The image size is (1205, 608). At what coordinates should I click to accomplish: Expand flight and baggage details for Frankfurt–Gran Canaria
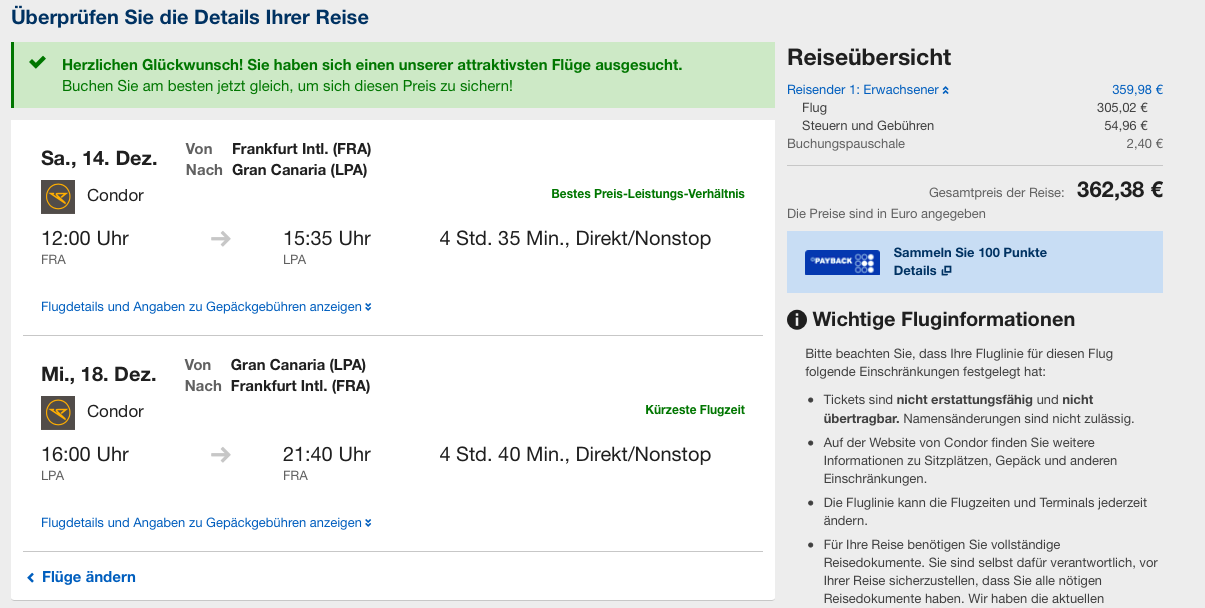(x=206, y=307)
